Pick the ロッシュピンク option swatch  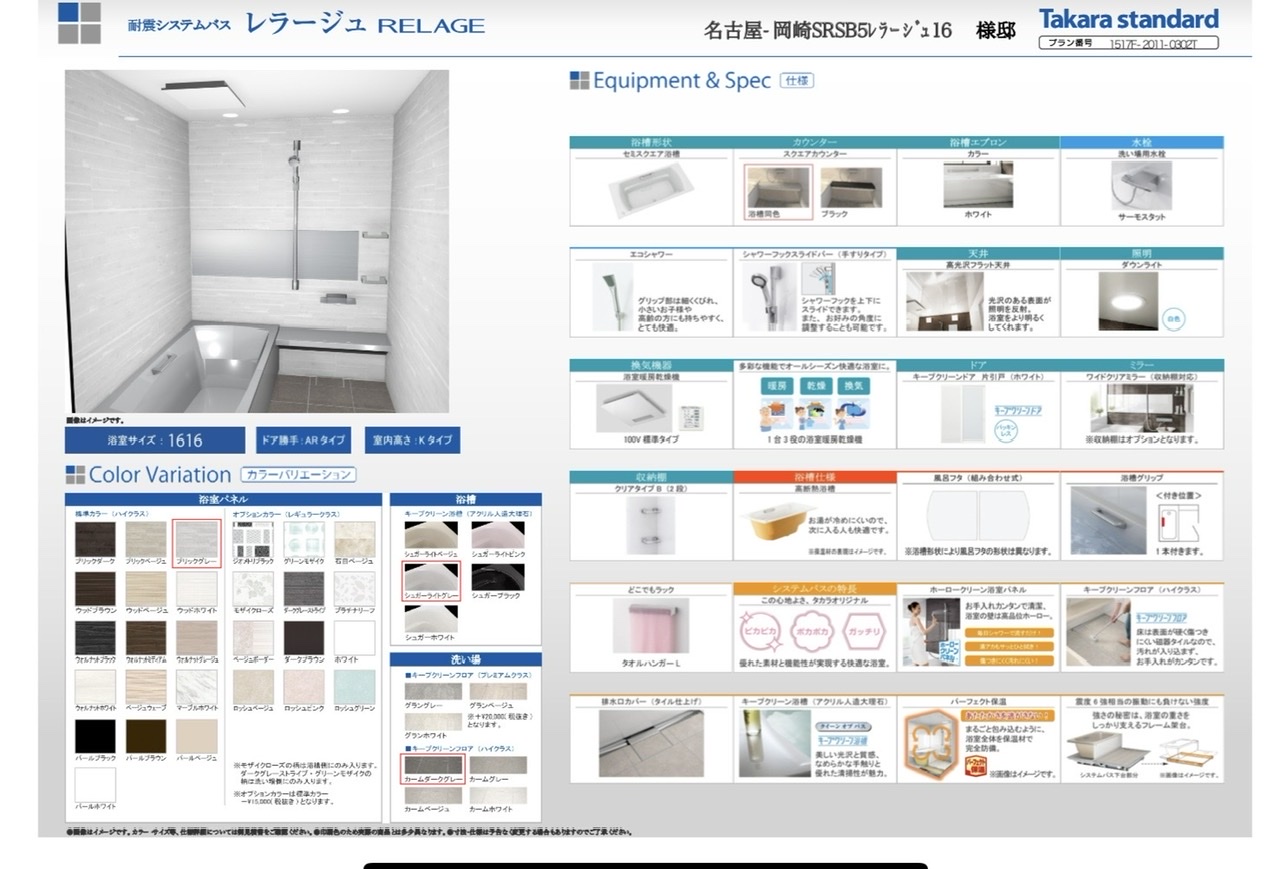click(x=304, y=687)
